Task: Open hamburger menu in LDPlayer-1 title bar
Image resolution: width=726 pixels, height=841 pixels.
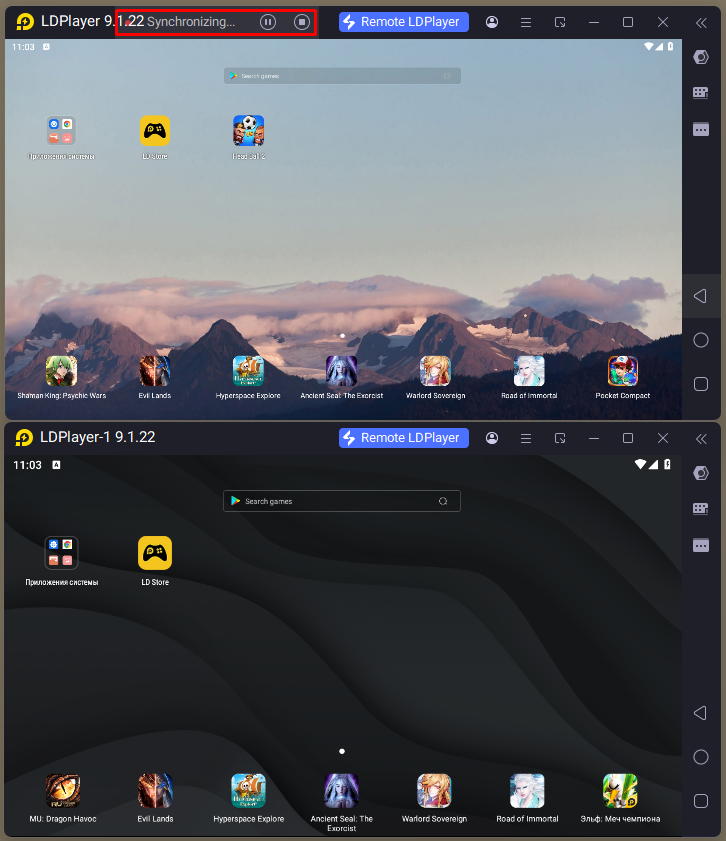Action: pos(525,438)
